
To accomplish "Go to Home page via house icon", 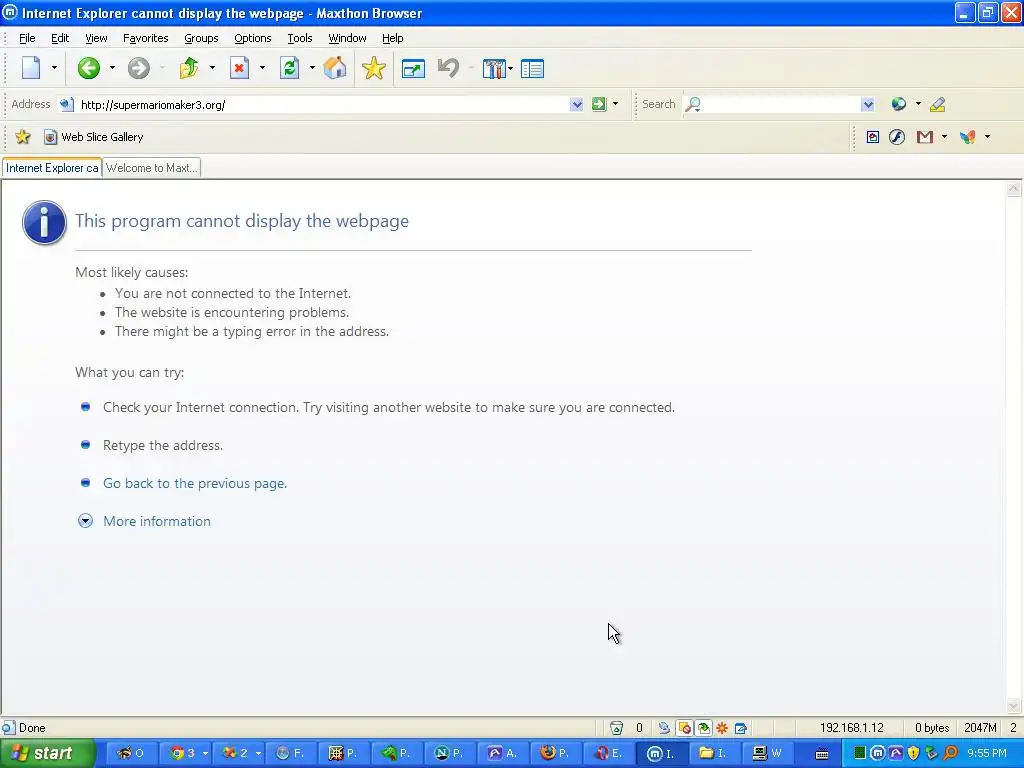I will 335,68.
